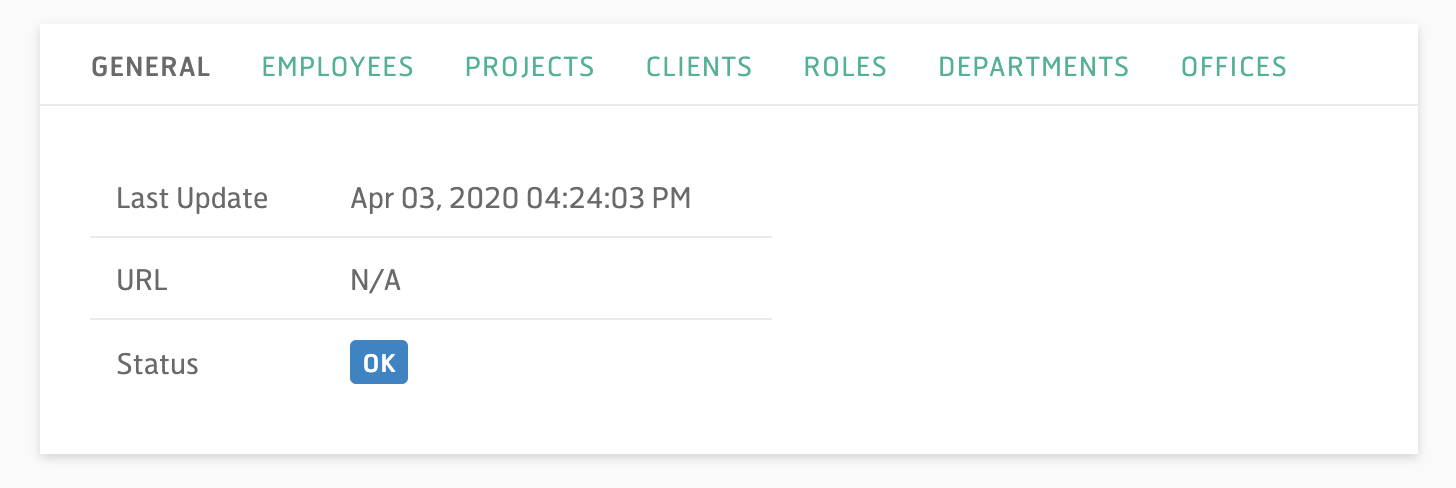Show the ROLES tab
Image resolution: width=1456 pixels, height=488 pixels.
point(845,67)
